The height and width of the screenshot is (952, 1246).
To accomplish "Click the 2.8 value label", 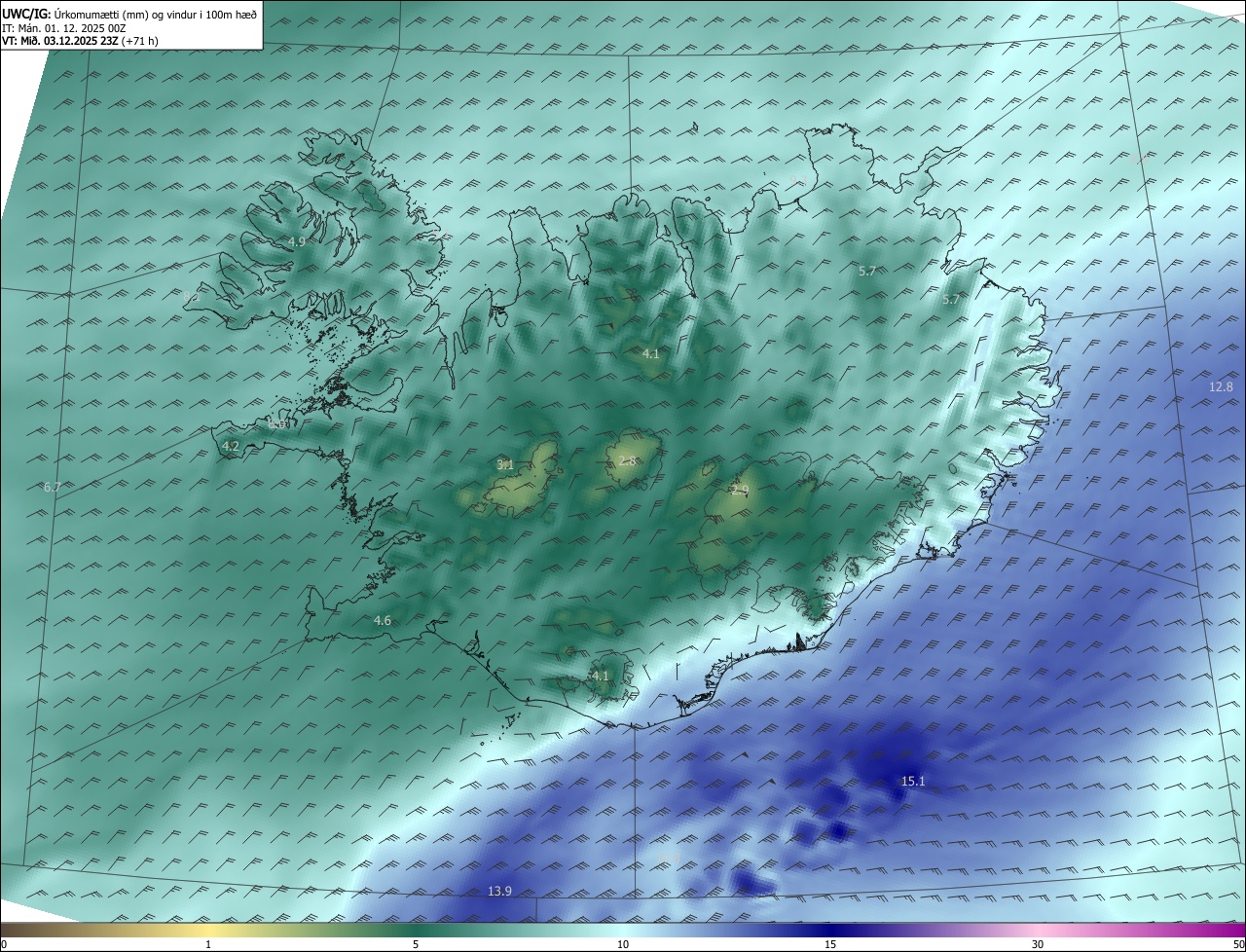I will click(627, 461).
